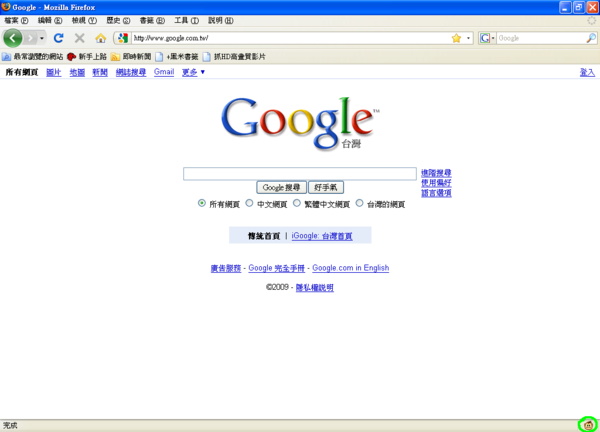Click the Google 台灣 logo
The height and width of the screenshot is (432, 600).
(300, 123)
